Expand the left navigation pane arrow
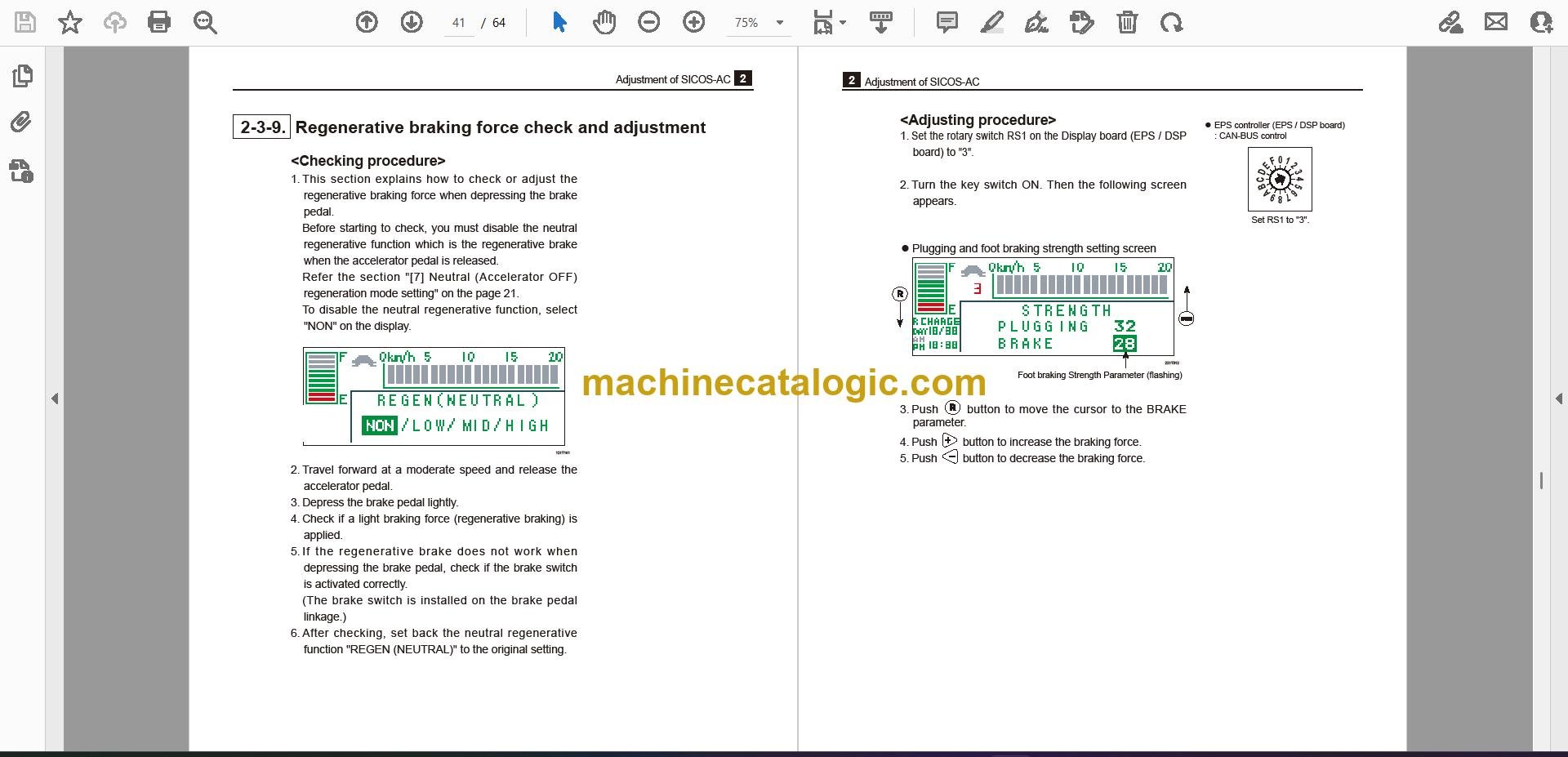 click(x=55, y=399)
